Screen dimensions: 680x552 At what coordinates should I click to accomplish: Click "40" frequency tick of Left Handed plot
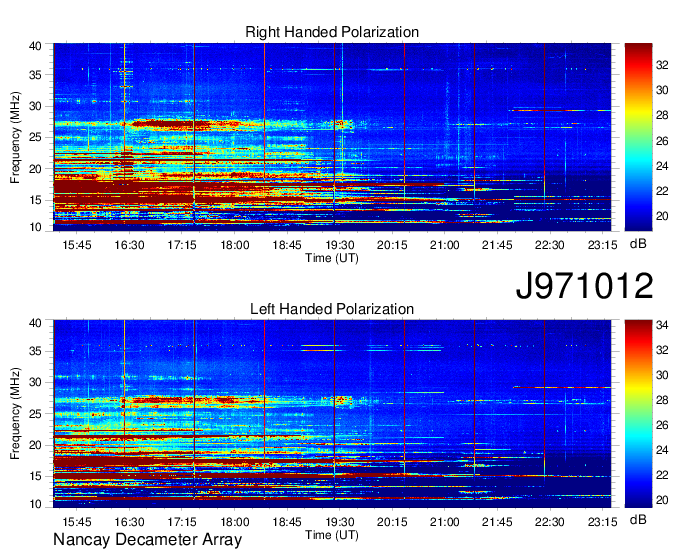[x=35, y=323]
